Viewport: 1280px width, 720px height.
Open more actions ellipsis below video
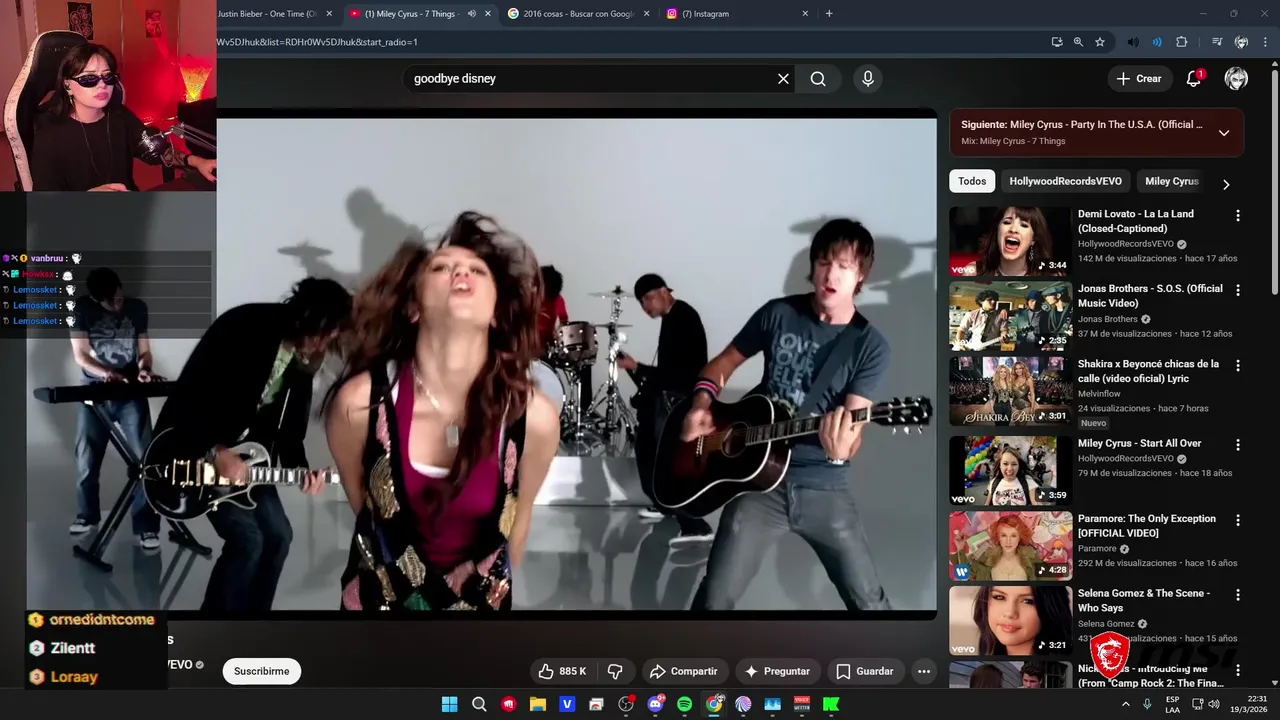coord(924,671)
